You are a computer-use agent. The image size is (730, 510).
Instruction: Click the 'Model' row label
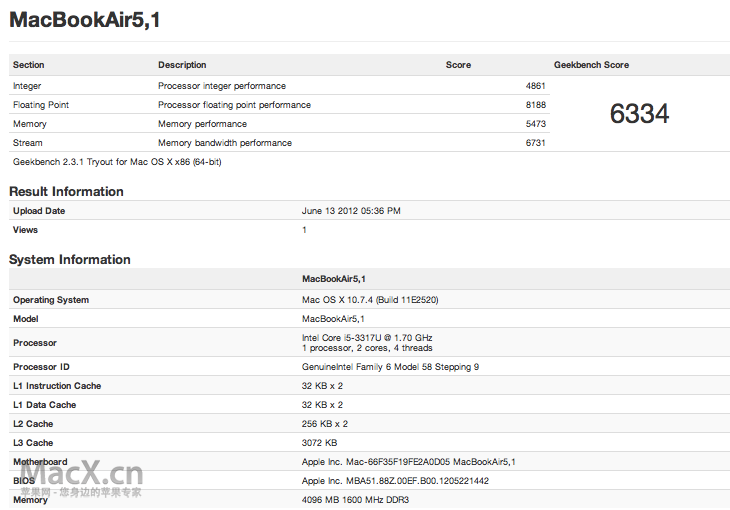click(26, 319)
